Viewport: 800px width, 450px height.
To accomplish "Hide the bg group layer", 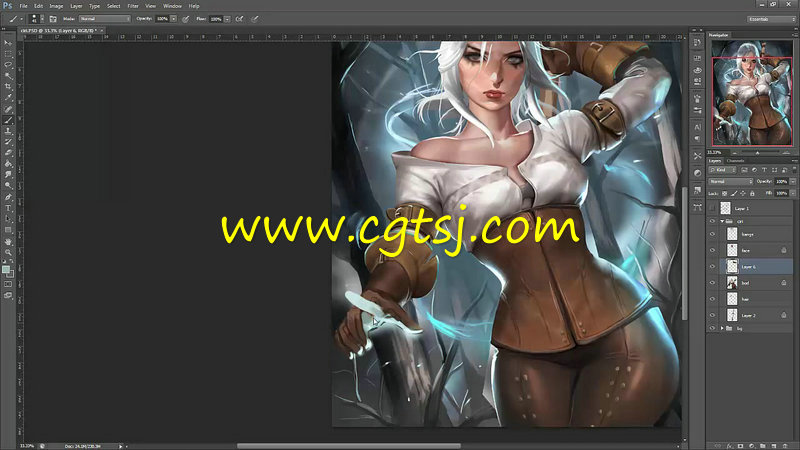I will click(712, 329).
